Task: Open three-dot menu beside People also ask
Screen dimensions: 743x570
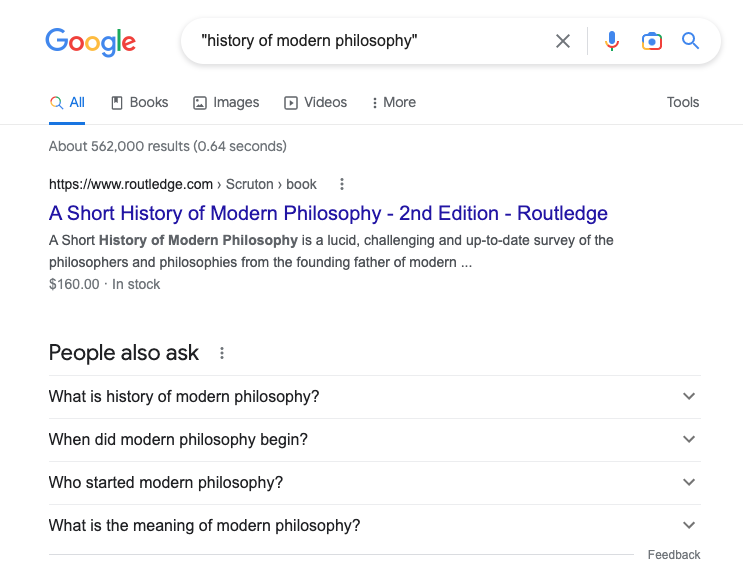Action: click(222, 353)
